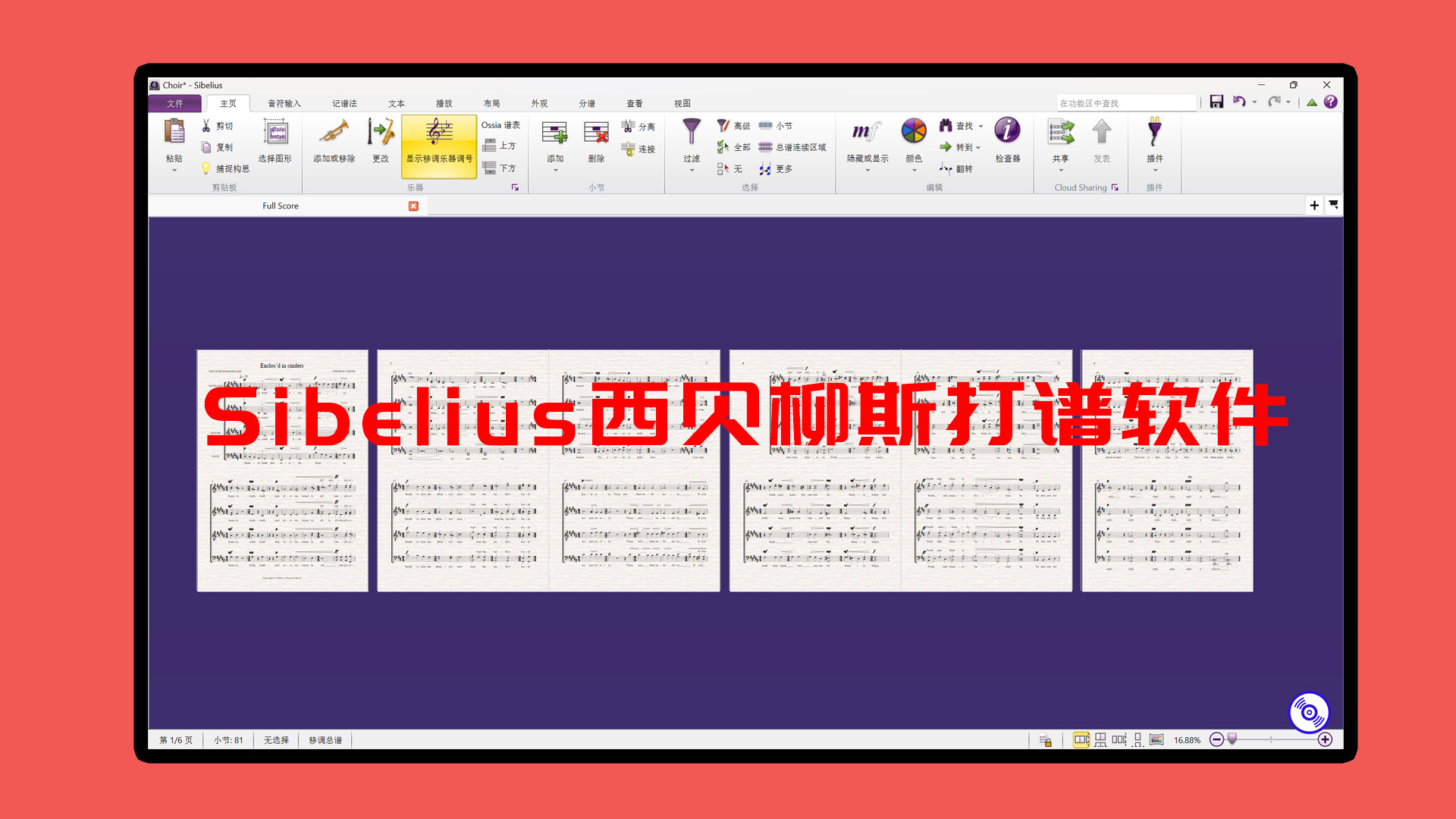Click the Ossia 谱表 label button
Screen dimensions: 1456x819
point(500,125)
